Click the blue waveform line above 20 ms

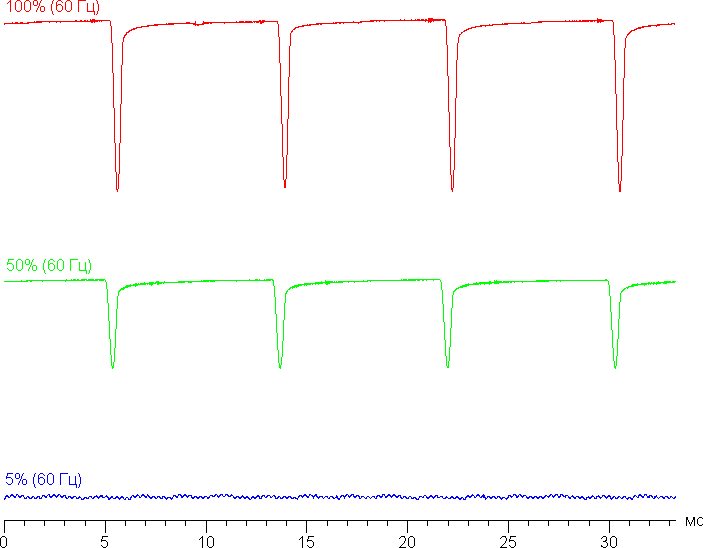point(407,496)
